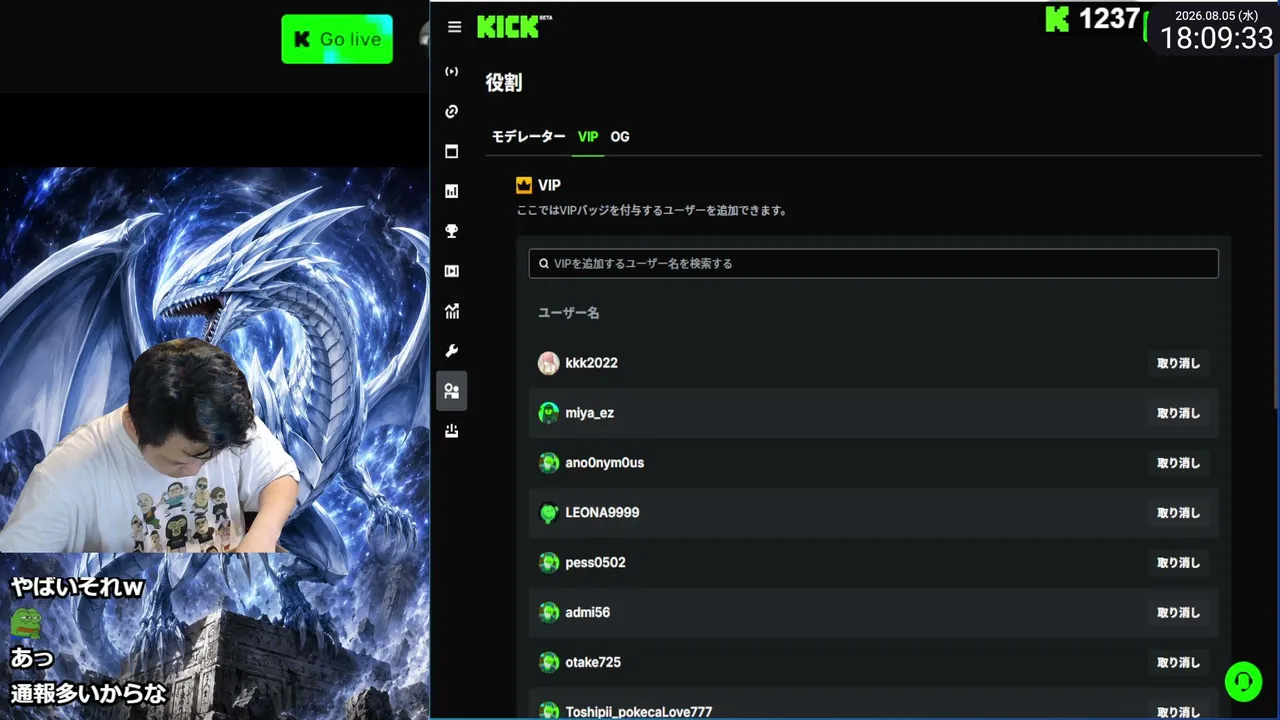Open the wrench settings icon in the sidebar
Screen dimensions: 1280x720
452,351
